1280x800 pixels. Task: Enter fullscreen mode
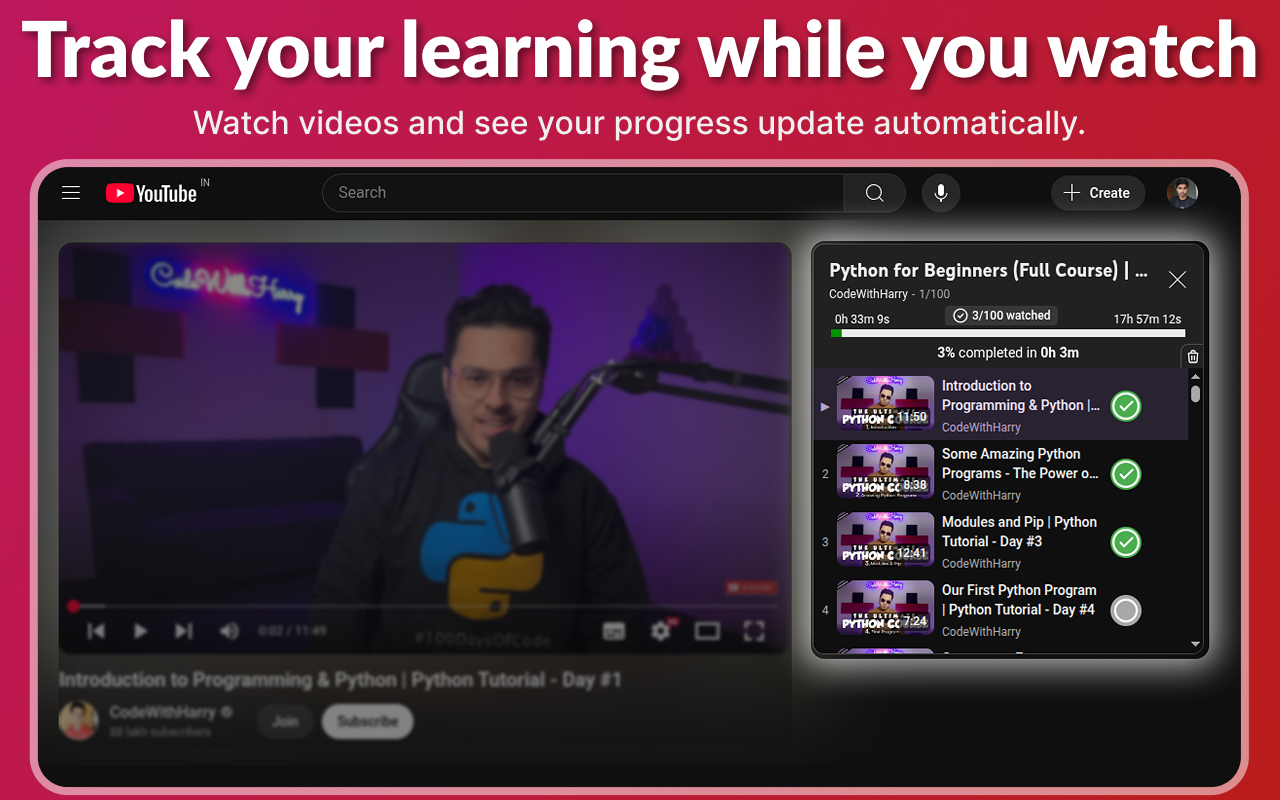pos(755,631)
